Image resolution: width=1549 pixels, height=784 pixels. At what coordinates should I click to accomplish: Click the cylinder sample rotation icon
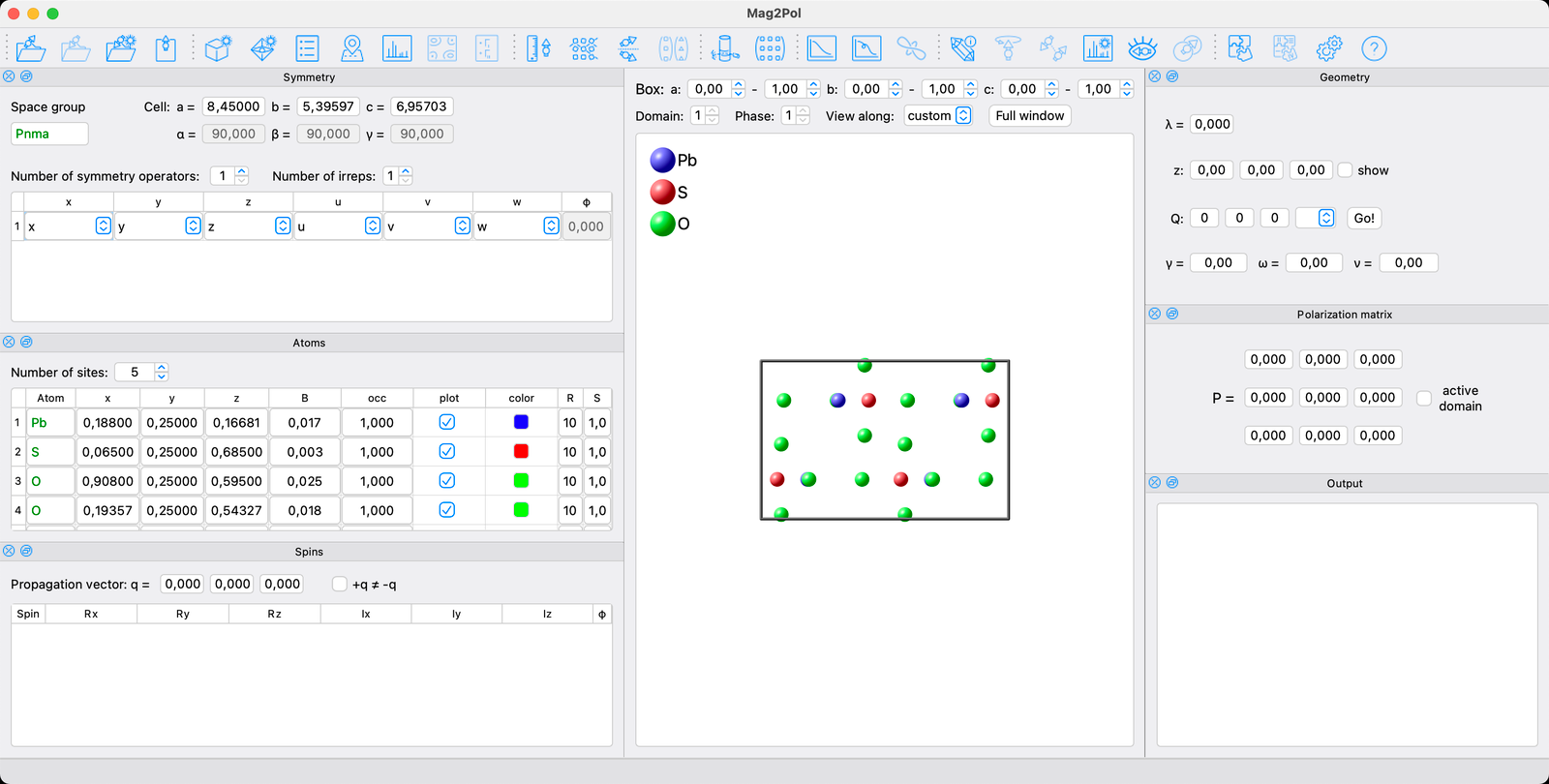(x=725, y=48)
